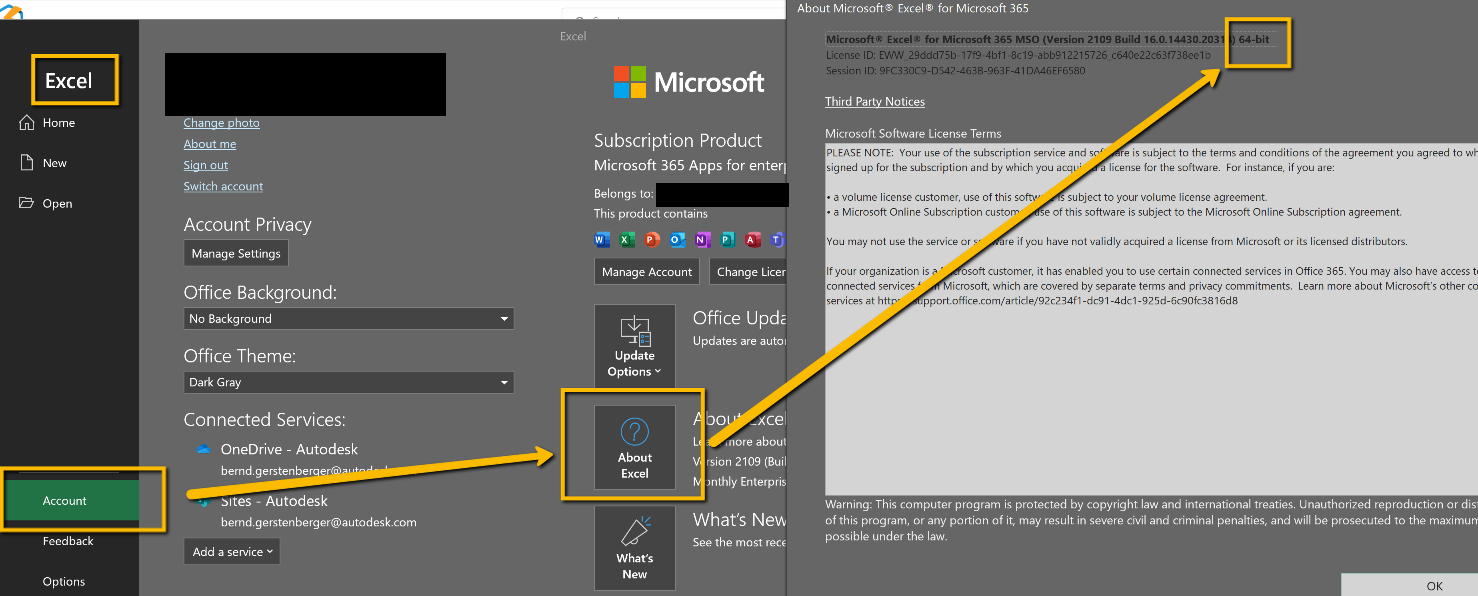Screen dimensions: 1478x596
Task: Click the 'What's New' section heading text
Action: [740, 520]
